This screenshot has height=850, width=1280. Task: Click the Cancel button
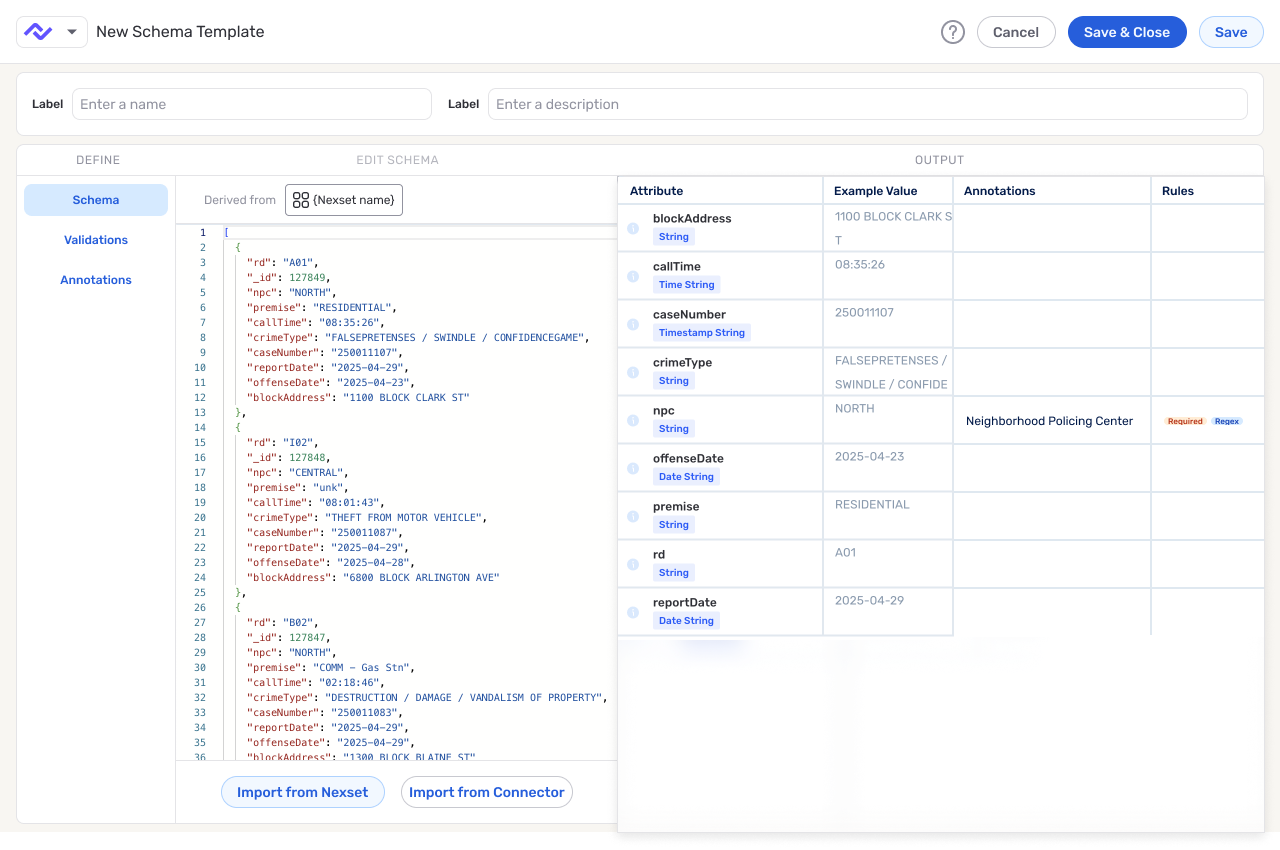[x=1016, y=31]
